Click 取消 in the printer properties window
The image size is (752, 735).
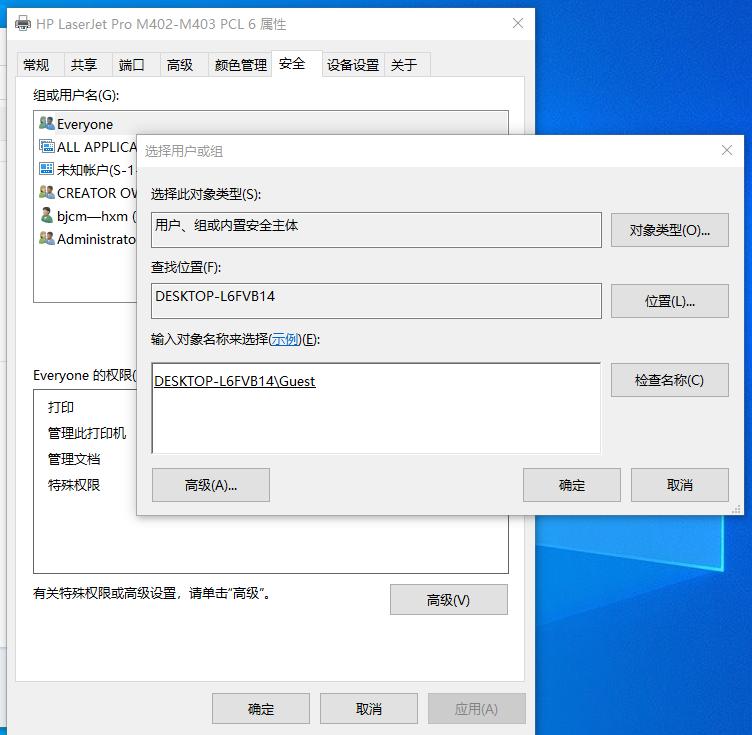(x=369, y=709)
